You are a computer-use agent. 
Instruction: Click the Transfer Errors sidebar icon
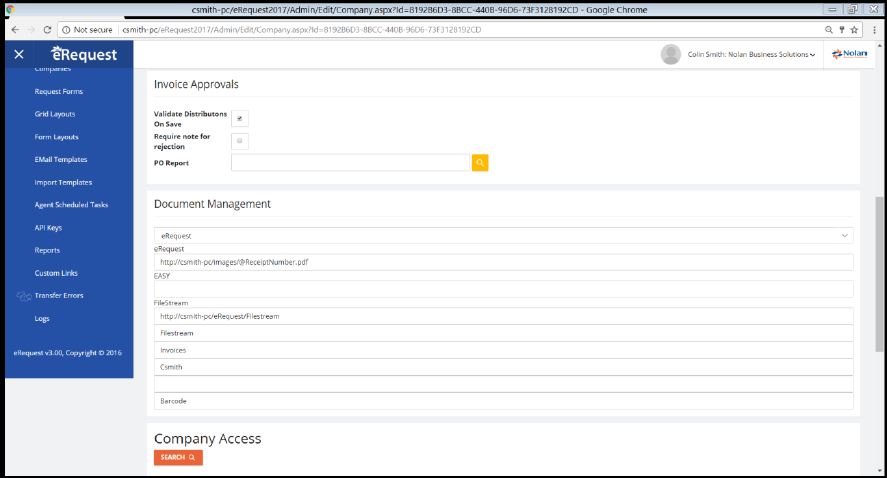coord(24,296)
